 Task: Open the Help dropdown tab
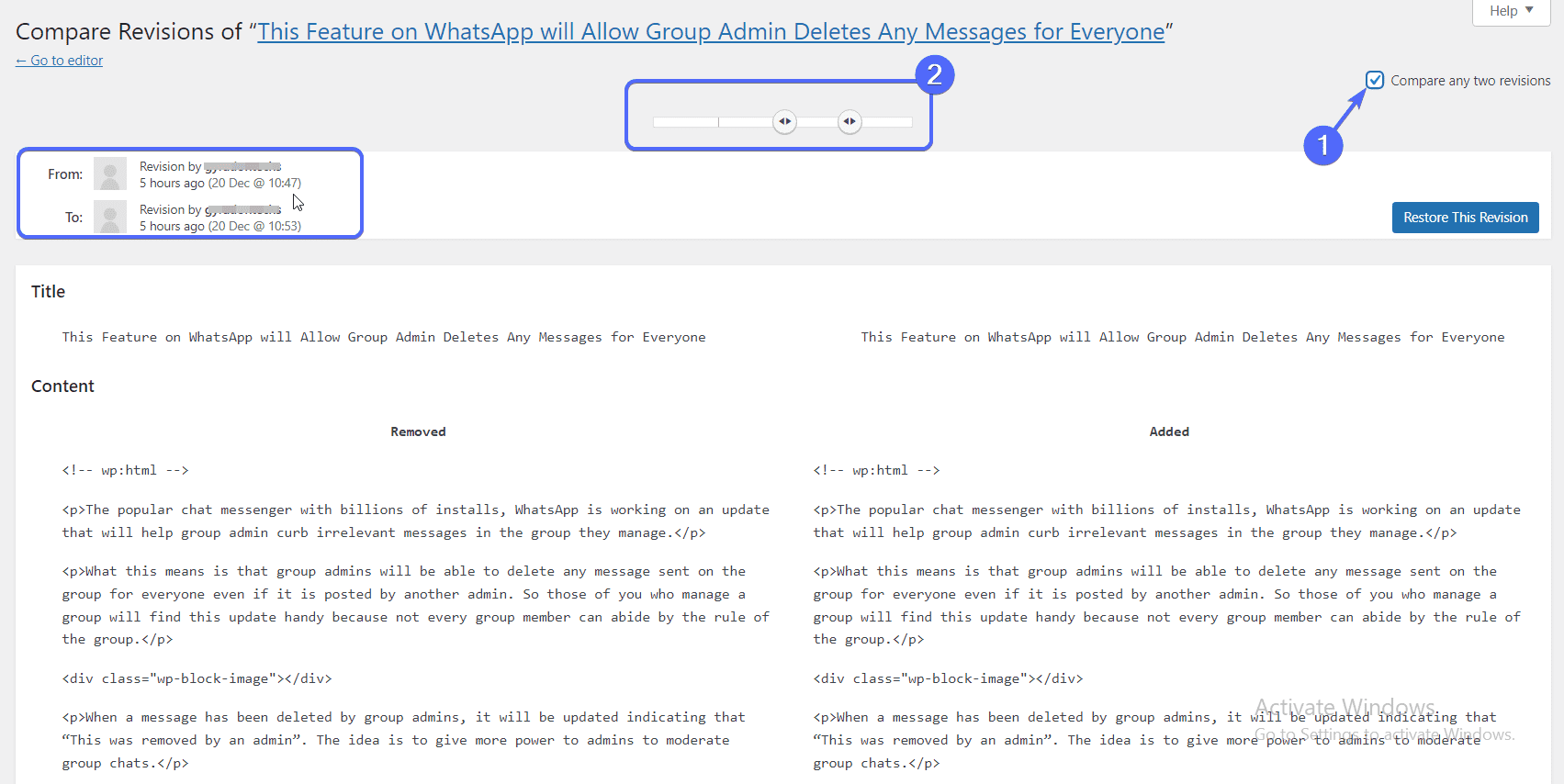point(1511,11)
